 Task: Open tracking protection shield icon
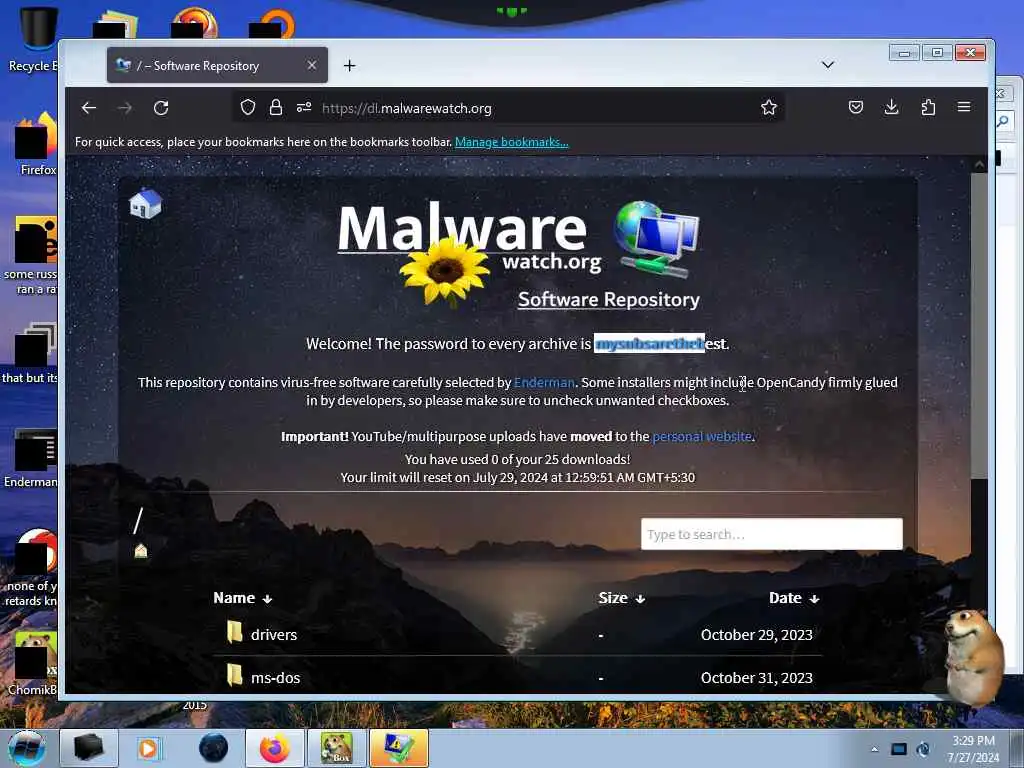coord(248,108)
